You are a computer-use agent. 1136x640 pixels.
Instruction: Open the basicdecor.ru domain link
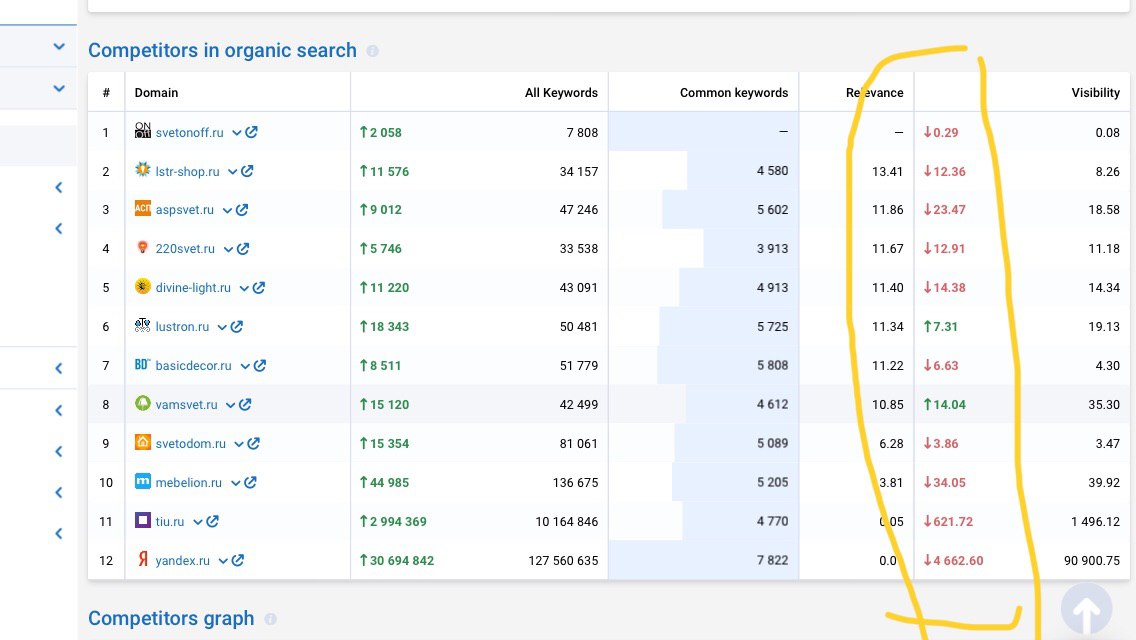point(193,366)
